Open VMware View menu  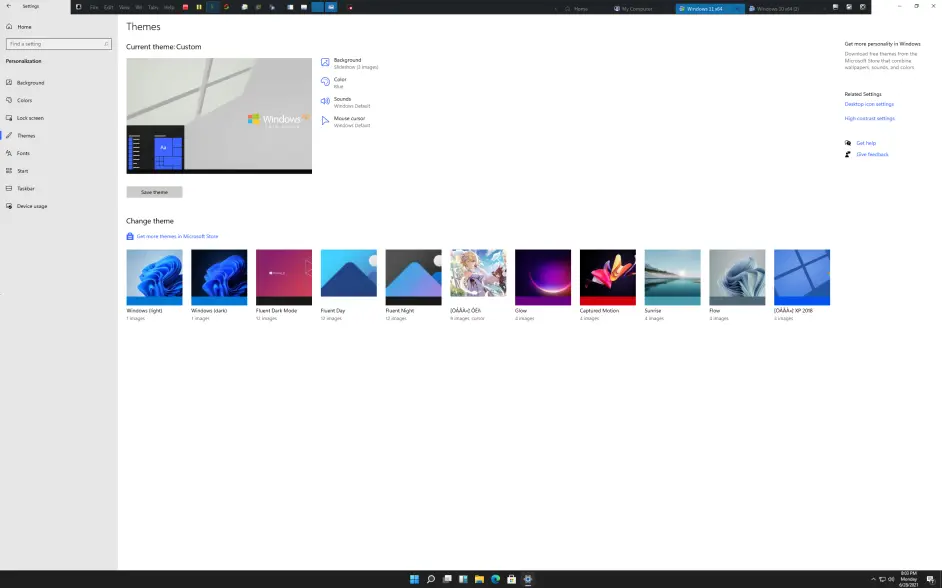pyautogui.click(x=124, y=7)
